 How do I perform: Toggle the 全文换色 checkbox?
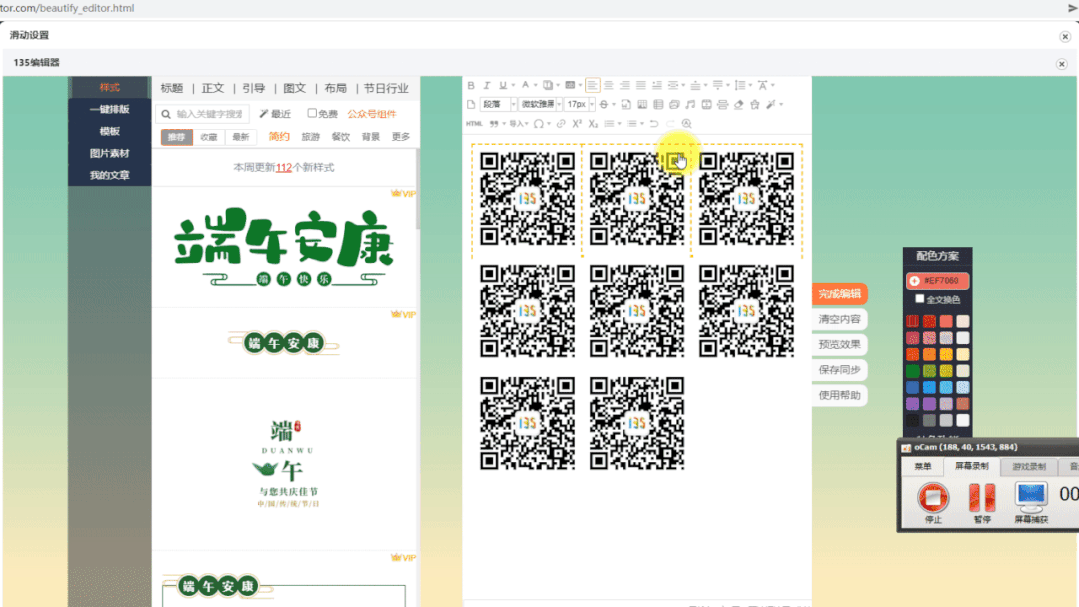point(920,299)
